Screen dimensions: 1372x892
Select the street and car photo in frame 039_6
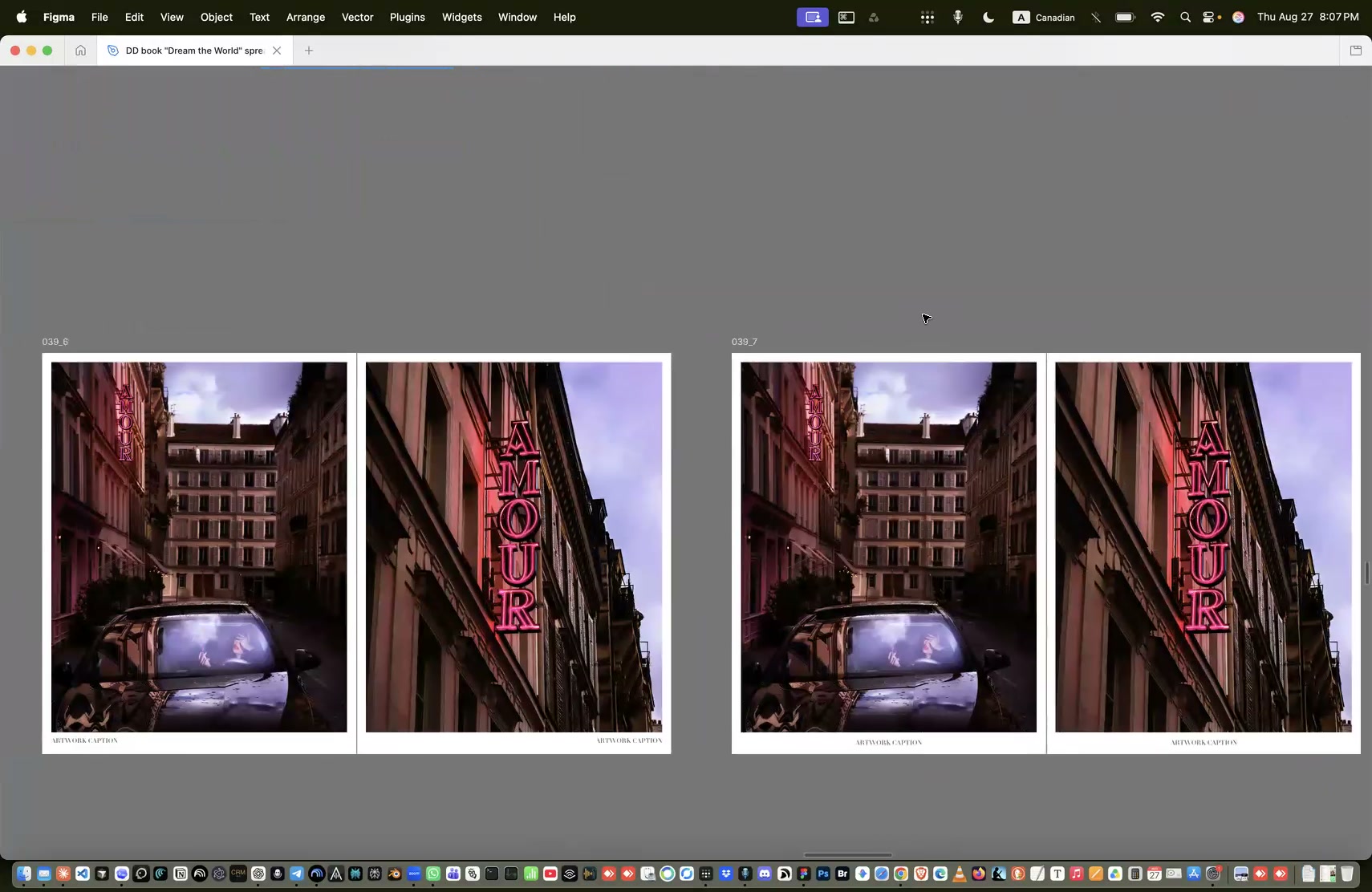coord(199,547)
